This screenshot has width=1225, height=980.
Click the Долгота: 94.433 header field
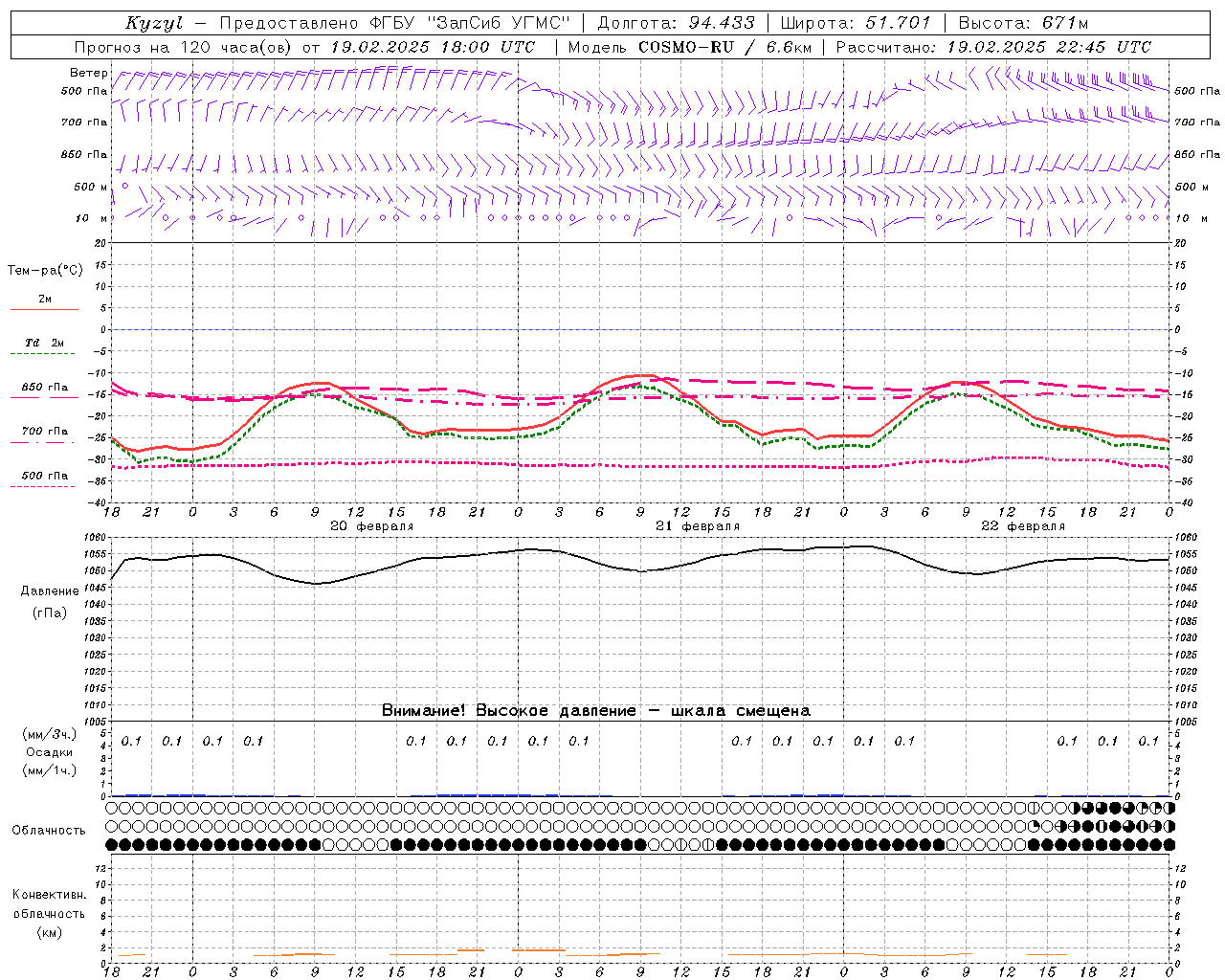tap(676, 23)
